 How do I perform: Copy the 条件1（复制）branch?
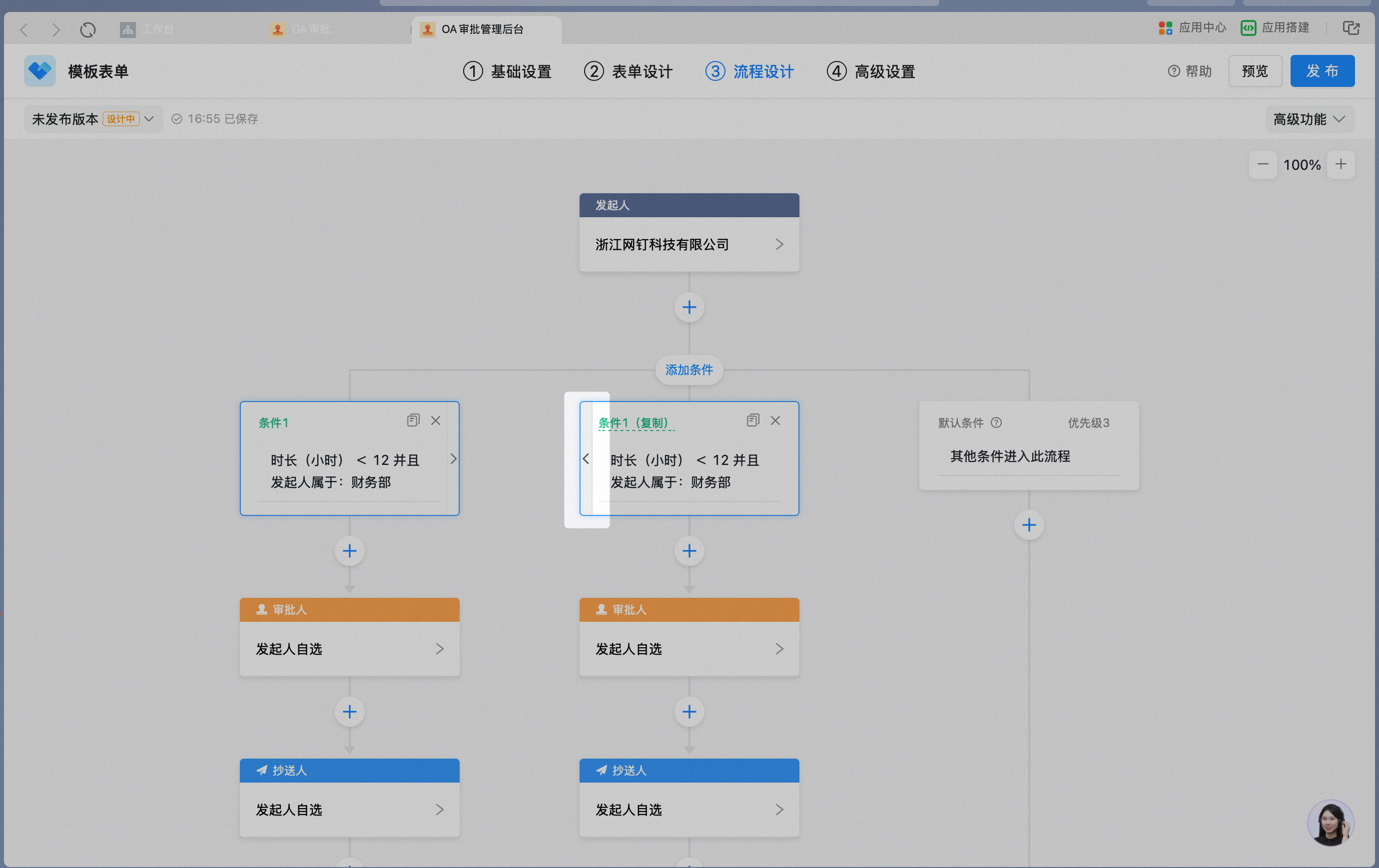point(752,420)
